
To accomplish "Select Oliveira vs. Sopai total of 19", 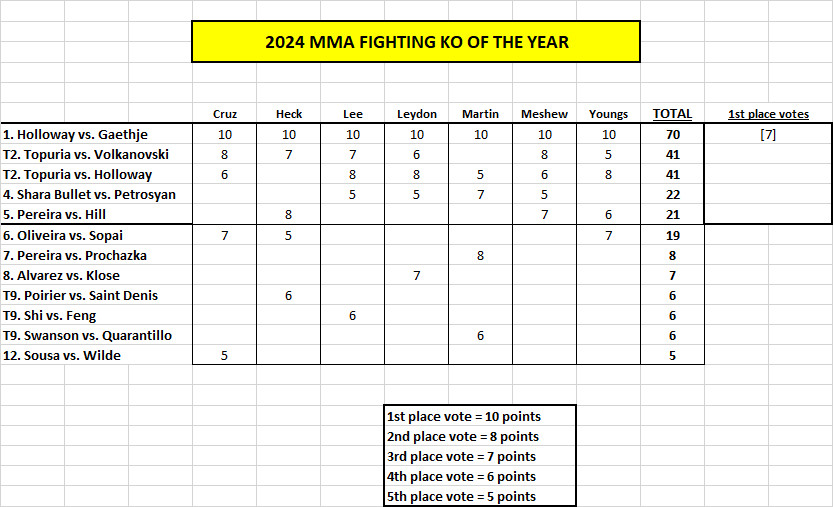I will pos(673,235).
